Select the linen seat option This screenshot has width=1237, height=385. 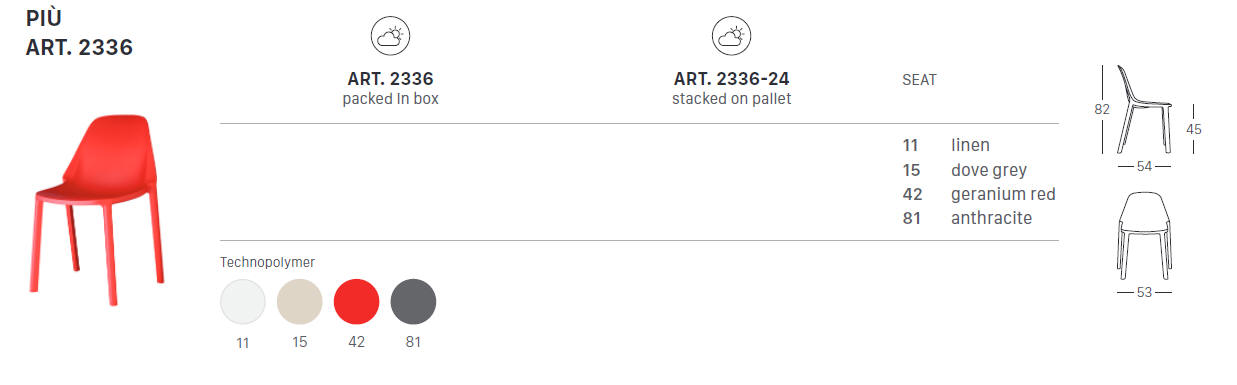click(946, 146)
